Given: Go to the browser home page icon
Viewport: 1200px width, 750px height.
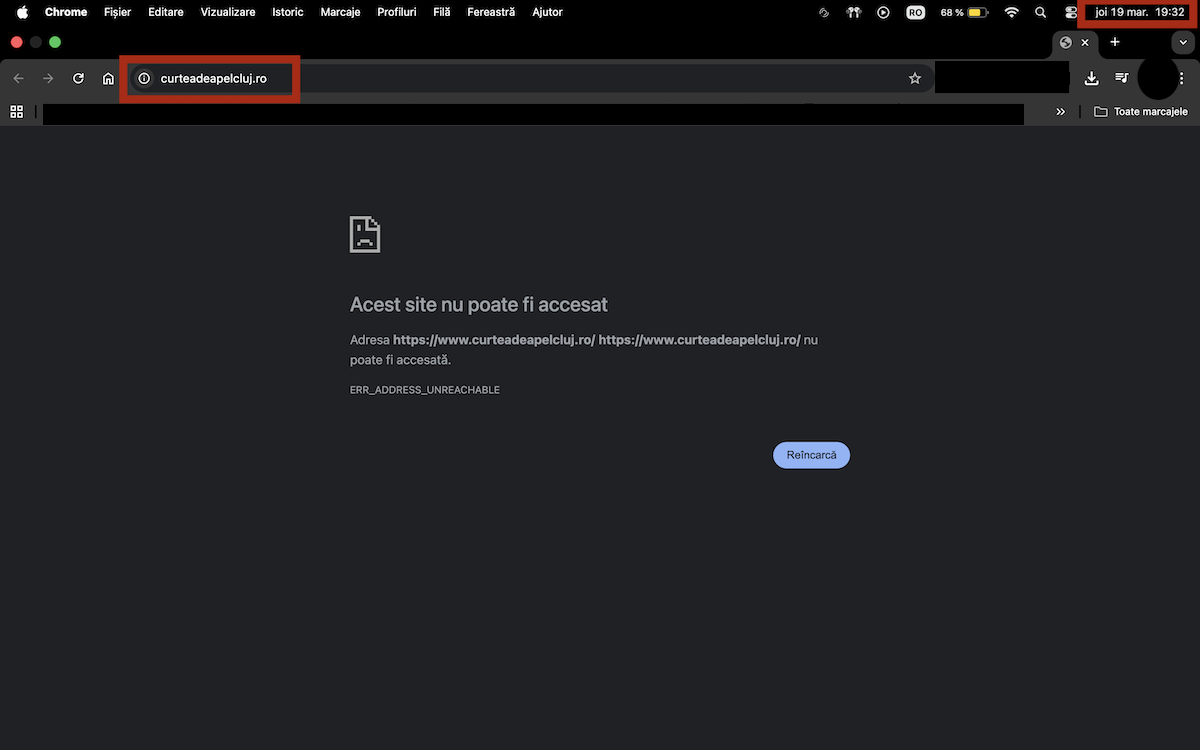Looking at the screenshot, I should 108,78.
